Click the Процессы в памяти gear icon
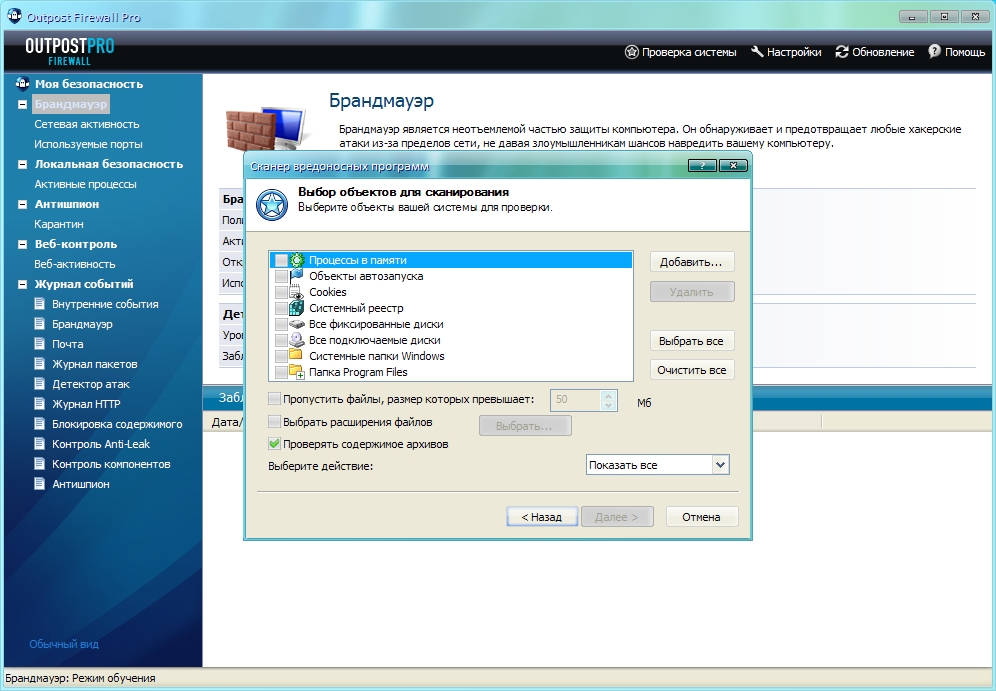The height and width of the screenshot is (691, 996). point(297,260)
